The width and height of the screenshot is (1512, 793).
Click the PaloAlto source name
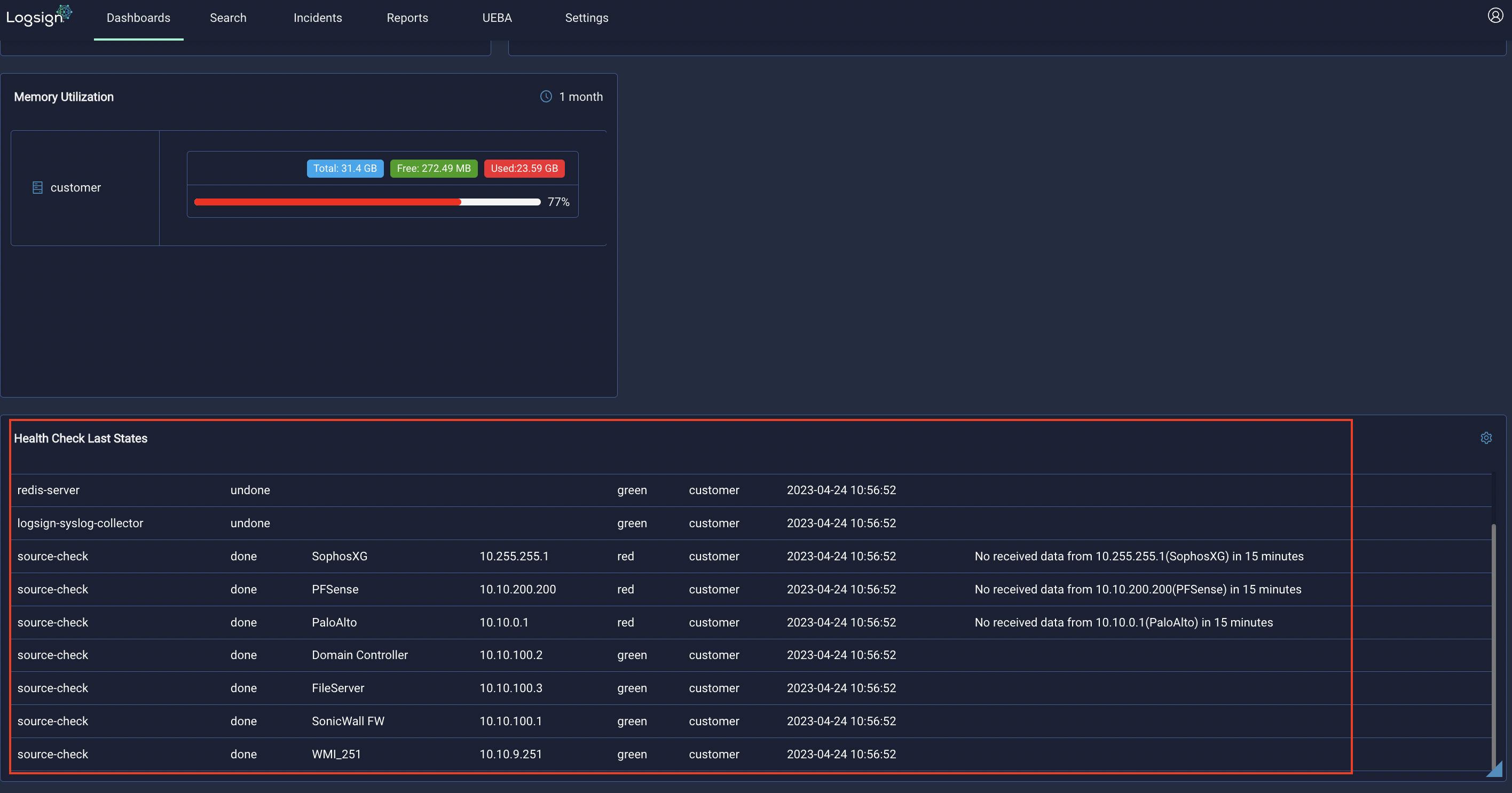(334, 622)
